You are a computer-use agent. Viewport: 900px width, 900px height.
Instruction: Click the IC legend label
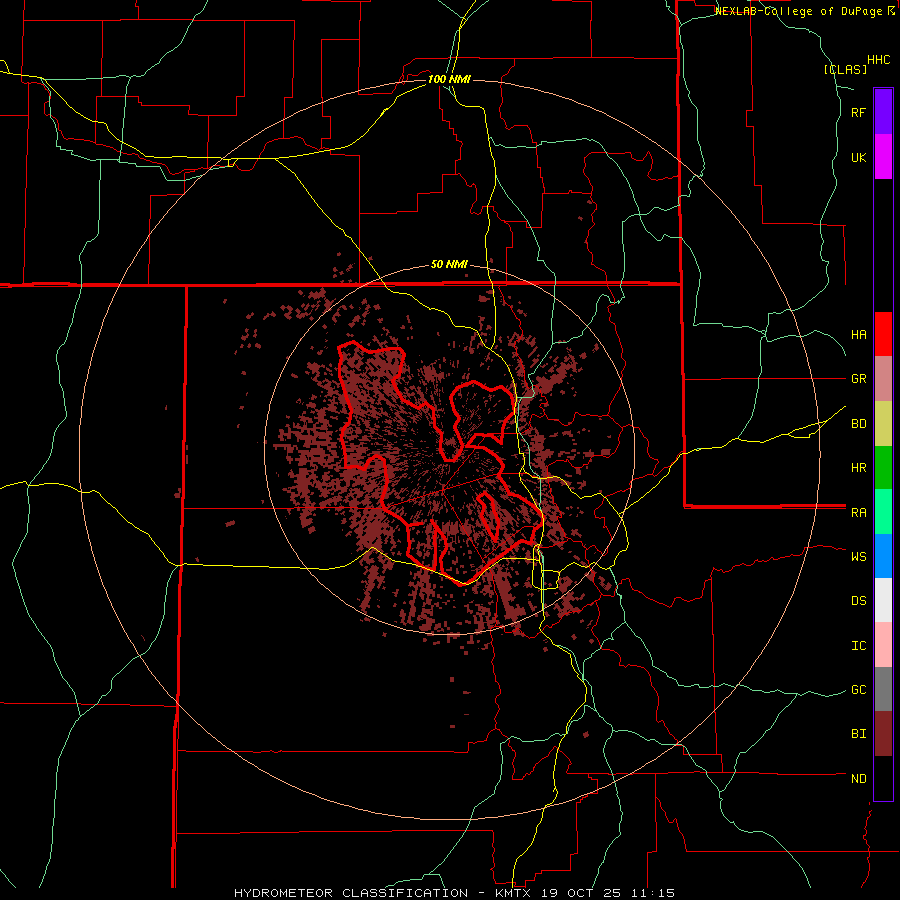(858, 645)
